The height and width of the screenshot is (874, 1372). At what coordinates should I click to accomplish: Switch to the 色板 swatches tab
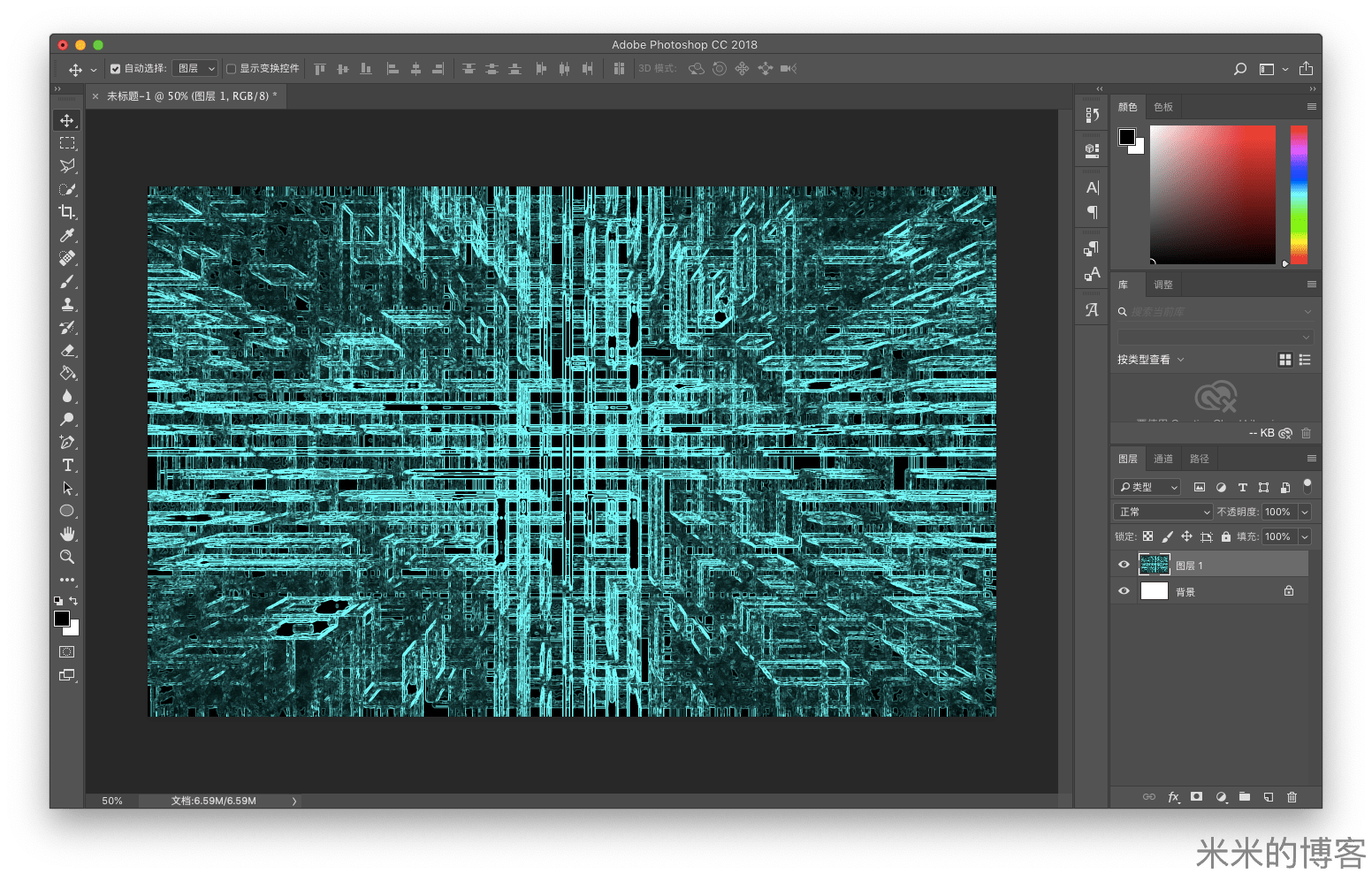coord(1162,107)
